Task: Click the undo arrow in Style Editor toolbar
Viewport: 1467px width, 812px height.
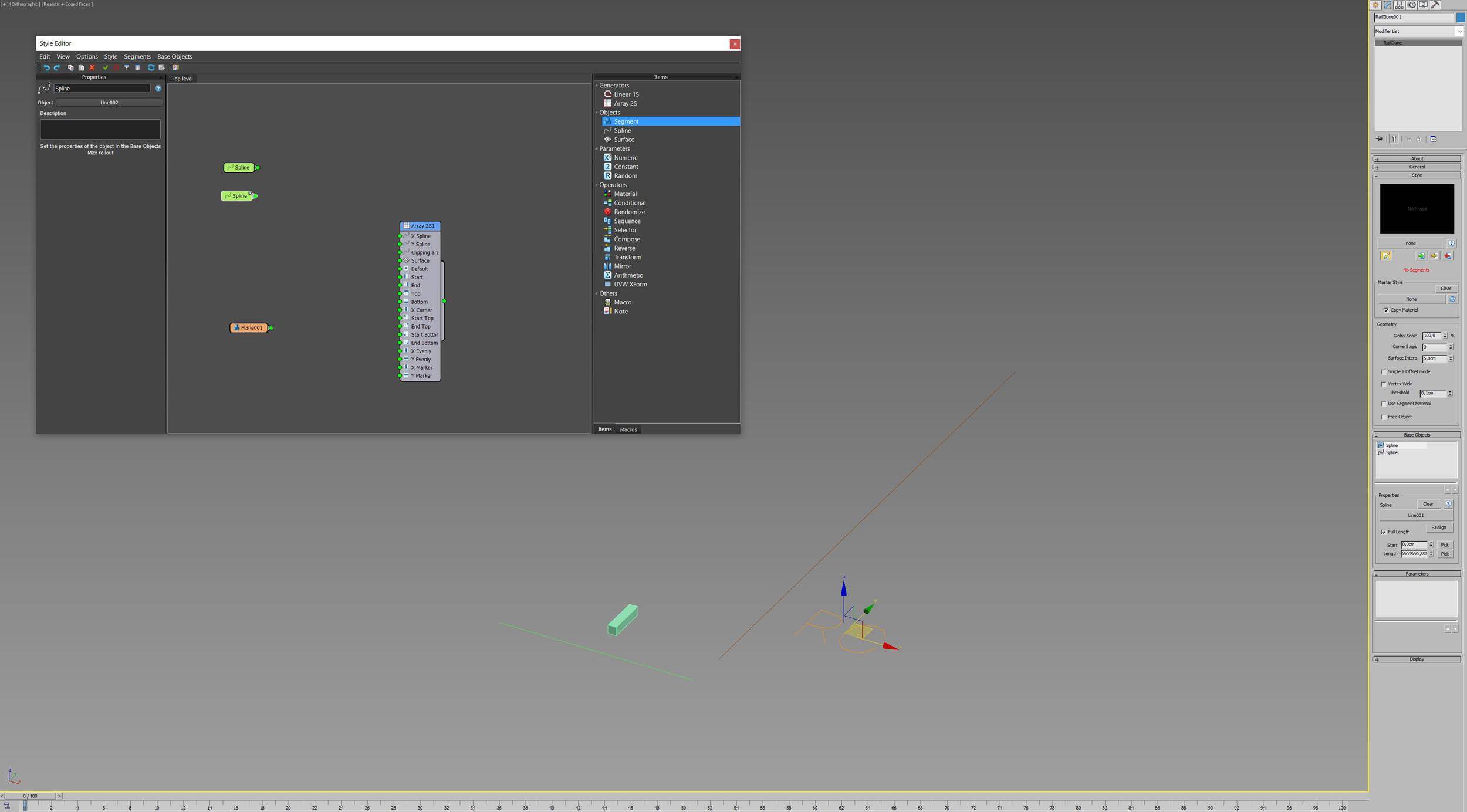Action: (x=46, y=67)
